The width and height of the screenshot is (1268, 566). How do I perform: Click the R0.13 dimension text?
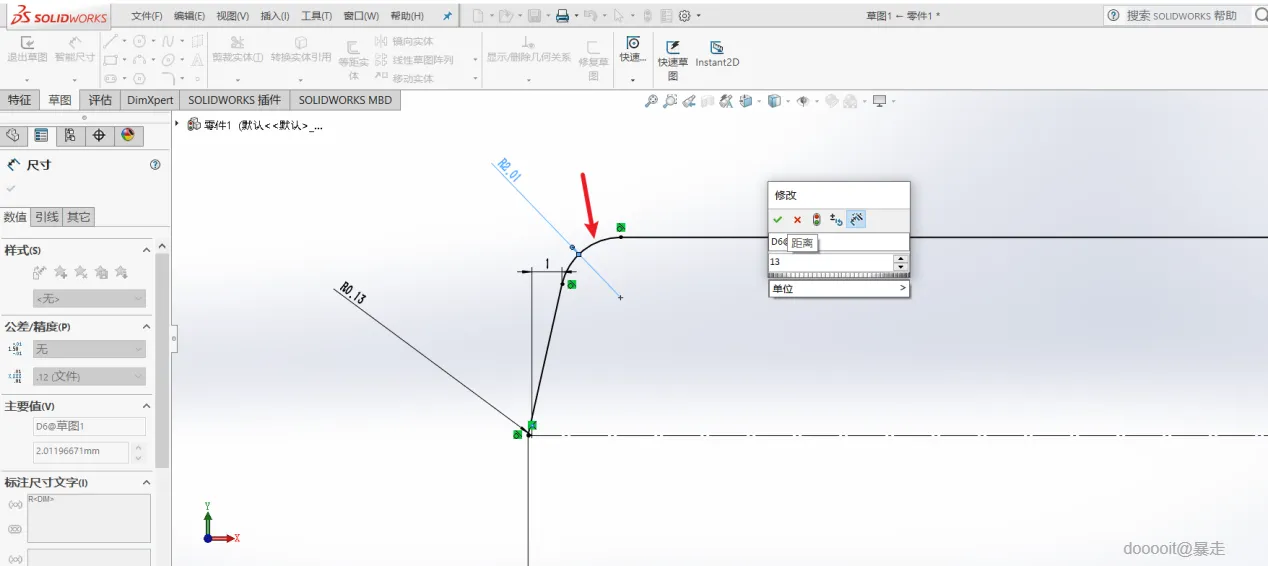pyautogui.click(x=352, y=294)
